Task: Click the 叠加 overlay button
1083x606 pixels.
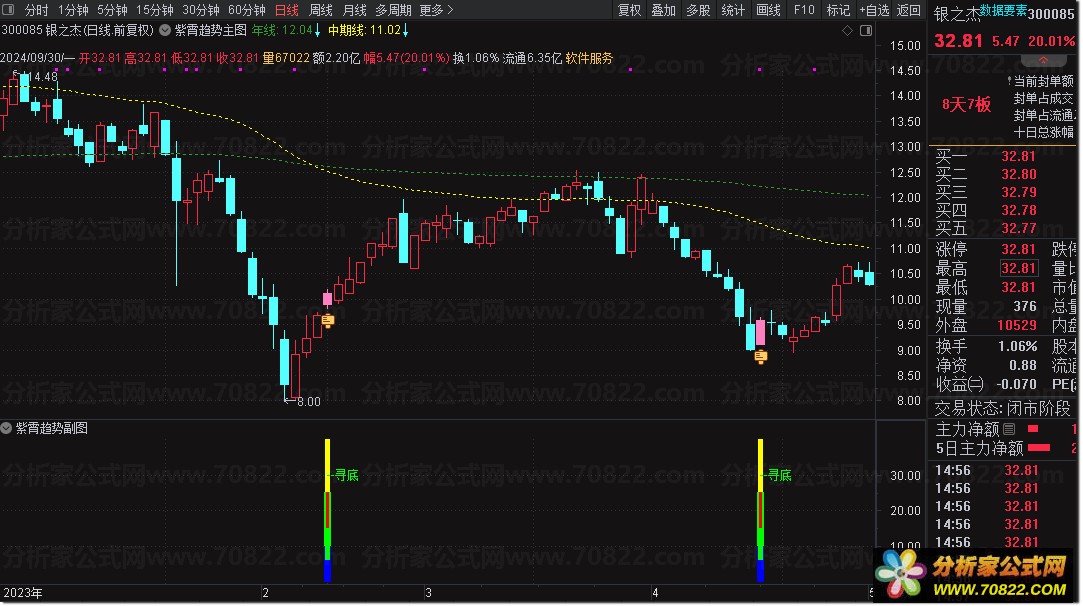Action: (663, 10)
